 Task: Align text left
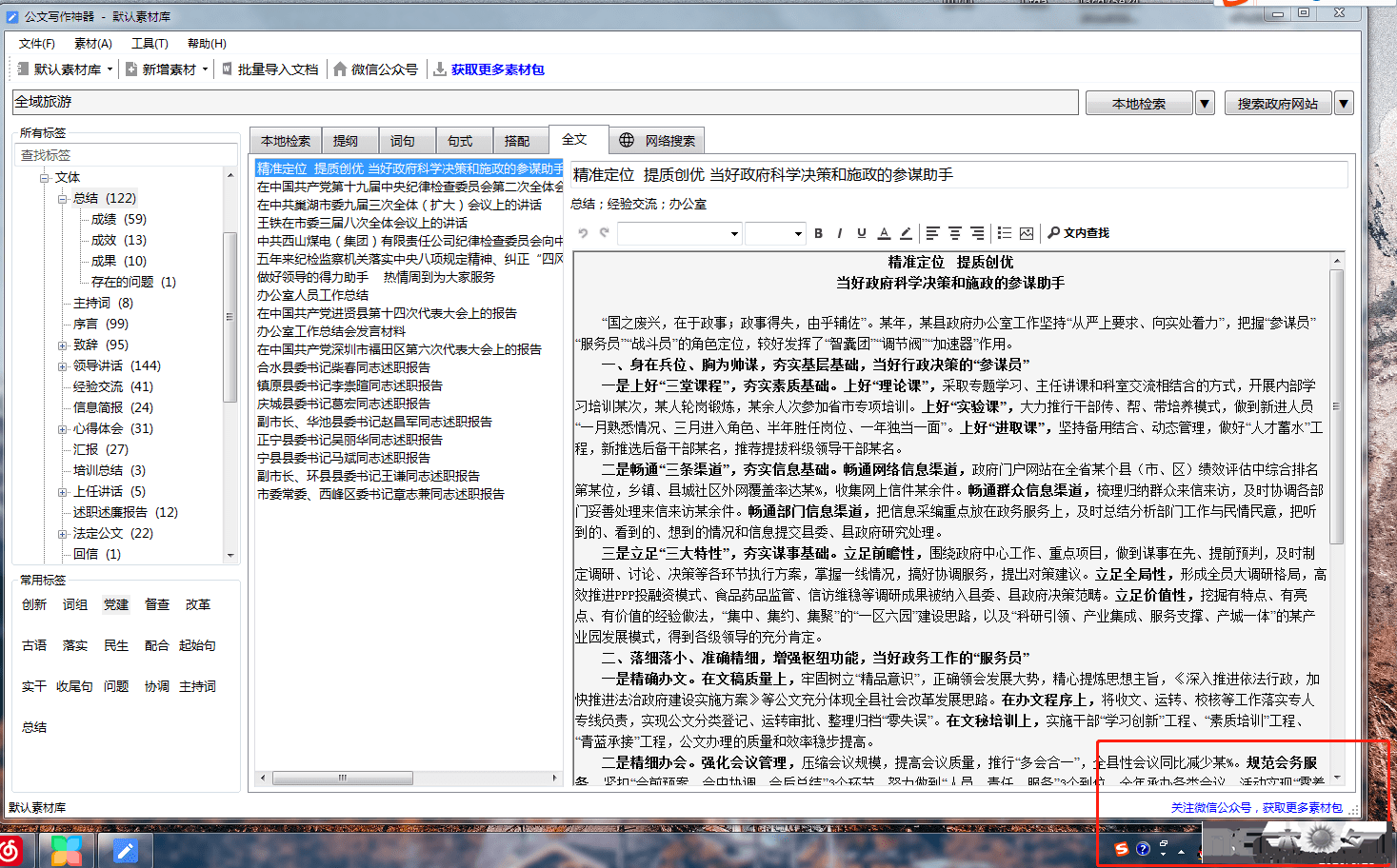tap(932, 233)
